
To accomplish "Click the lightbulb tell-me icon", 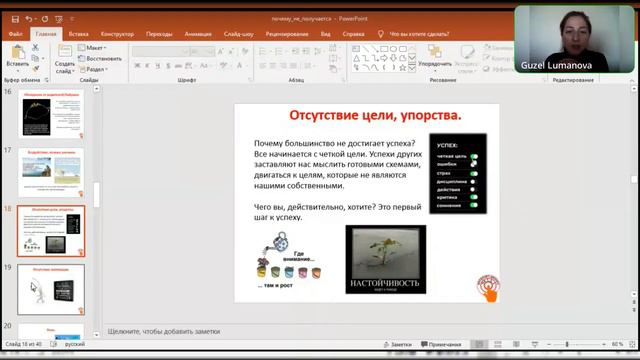I will (380, 34).
